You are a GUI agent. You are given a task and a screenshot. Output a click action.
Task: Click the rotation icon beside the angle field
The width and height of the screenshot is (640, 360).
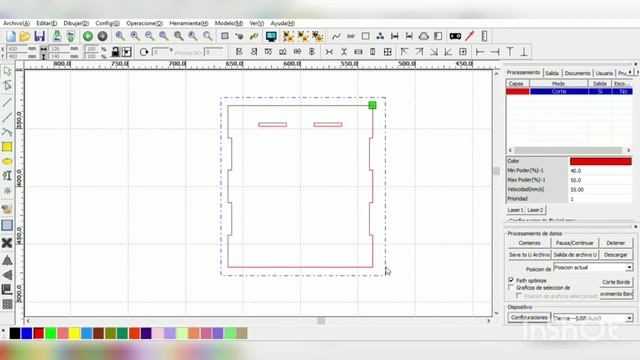[x=144, y=52]
